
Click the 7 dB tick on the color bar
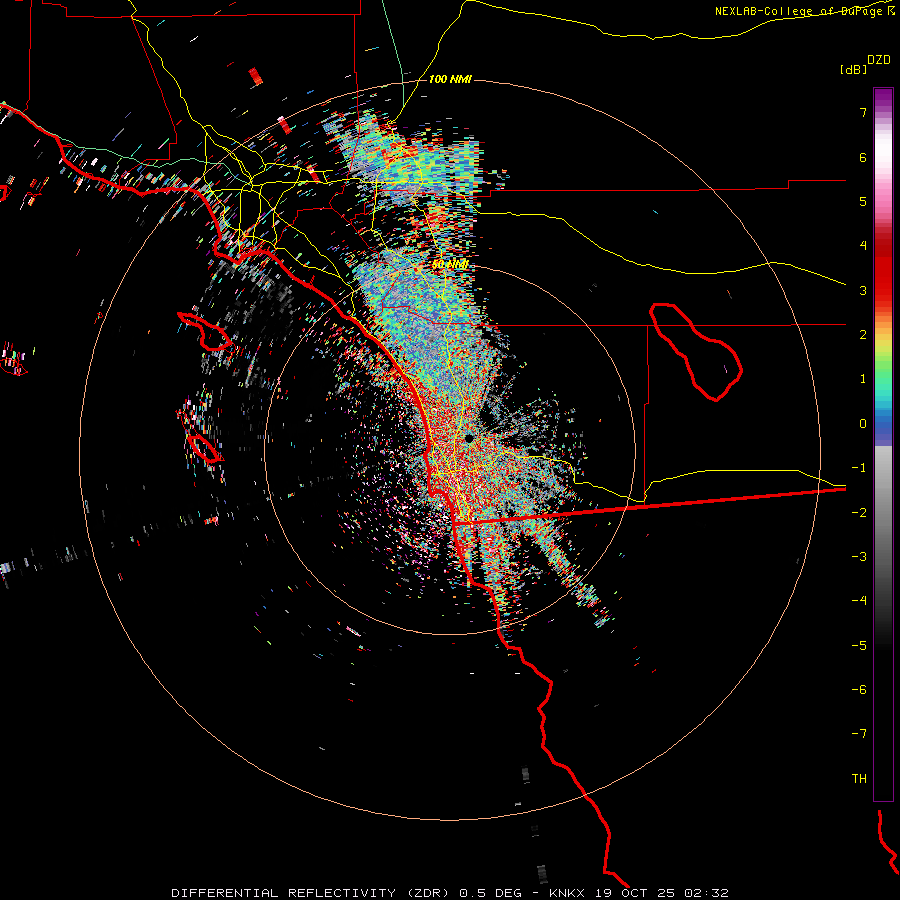(863, 112)
